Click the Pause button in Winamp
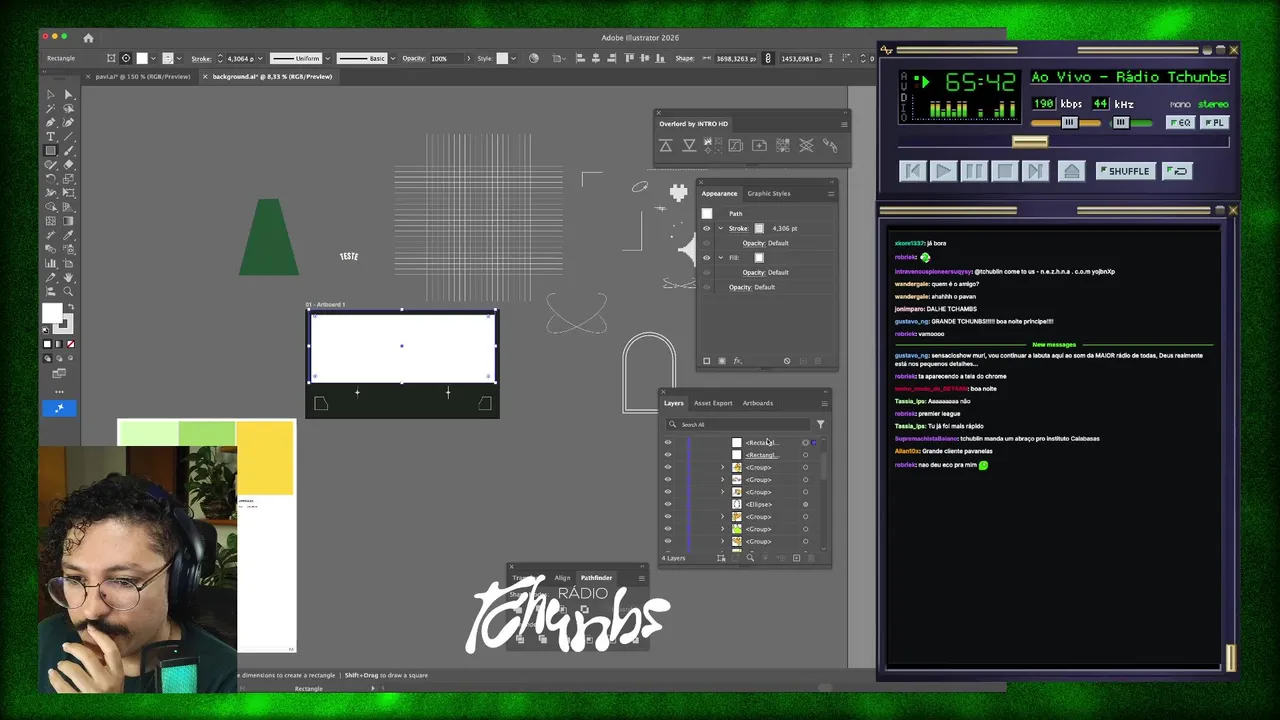Viewport: 1280px width, 720px height. (x=974, y=171)
